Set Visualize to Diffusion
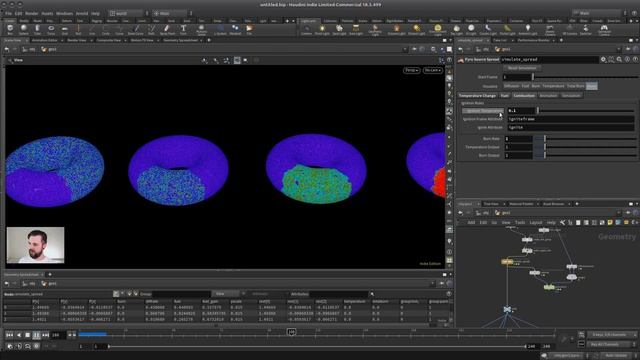 [511, 86]
